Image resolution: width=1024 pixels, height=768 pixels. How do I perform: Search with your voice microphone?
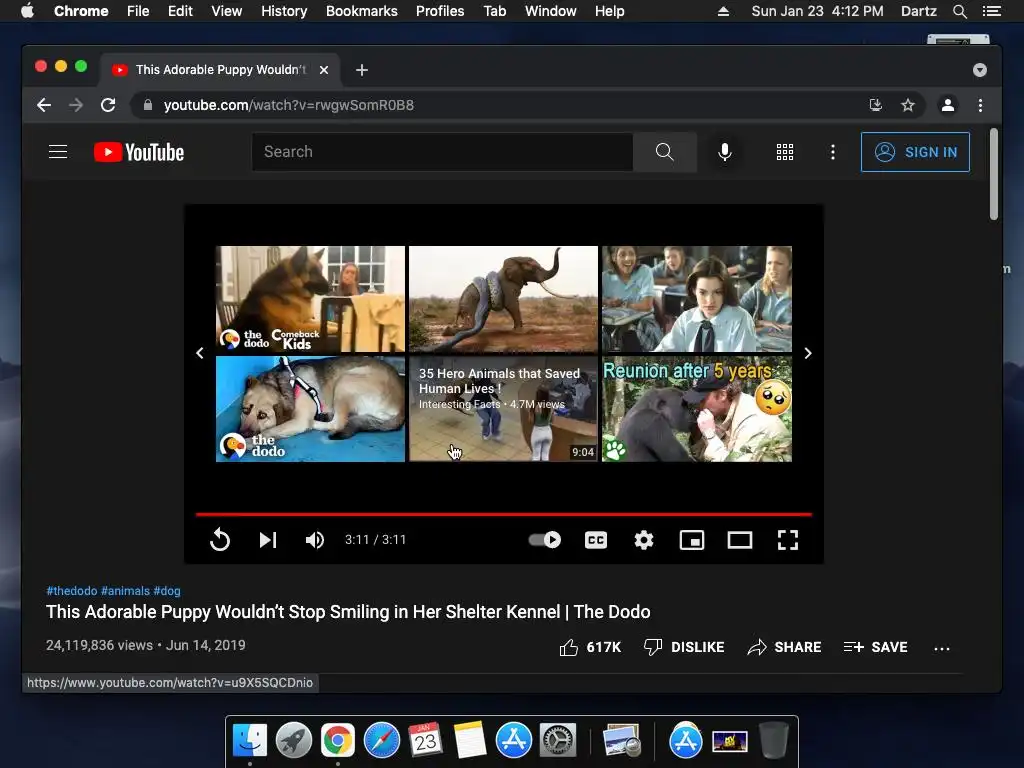pos(725,152)
